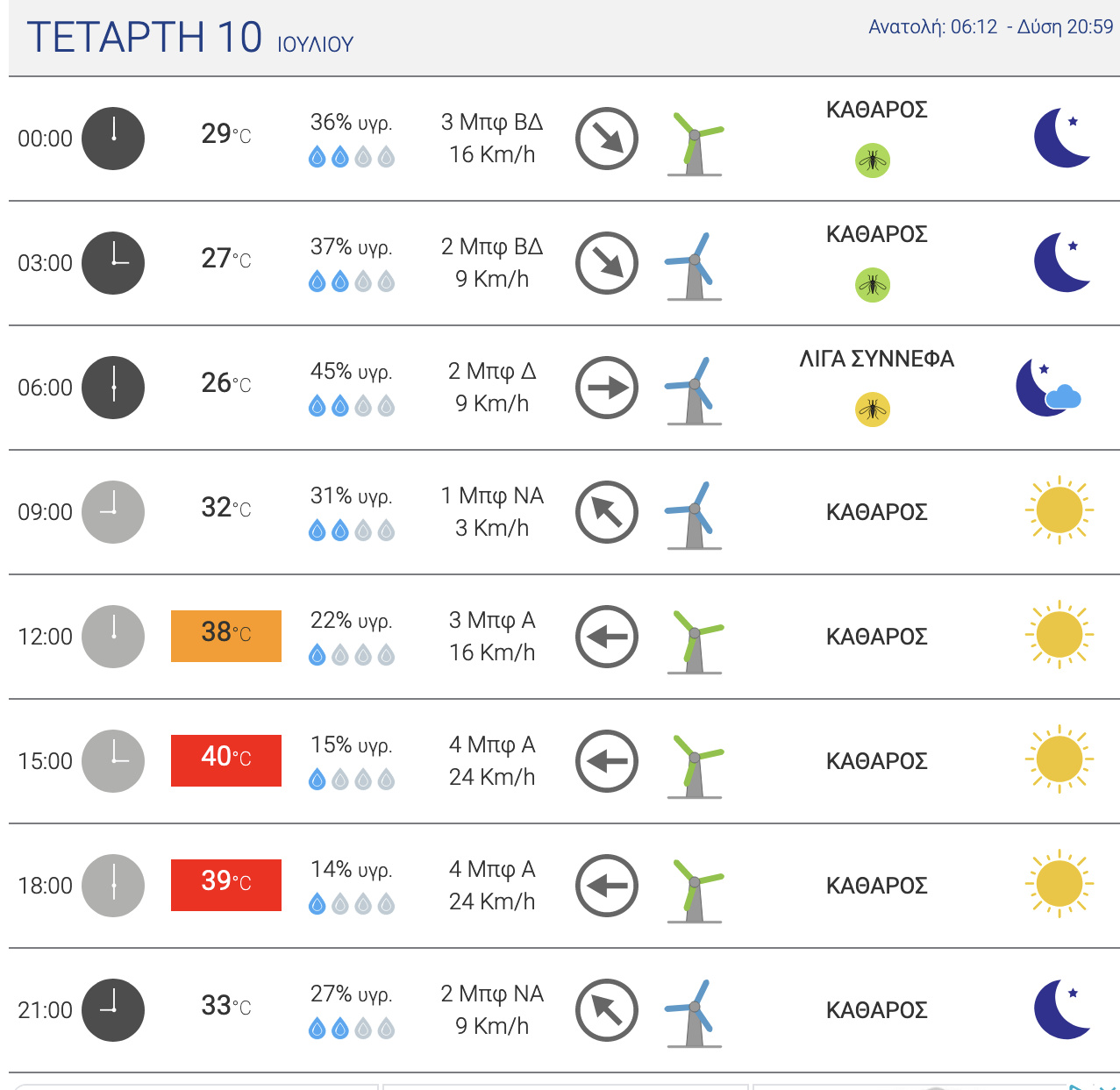This screenshot has width=1120, height=1090.
Task: Click the yellow mosquito icon at 06:00
Action: coord(873,410)
